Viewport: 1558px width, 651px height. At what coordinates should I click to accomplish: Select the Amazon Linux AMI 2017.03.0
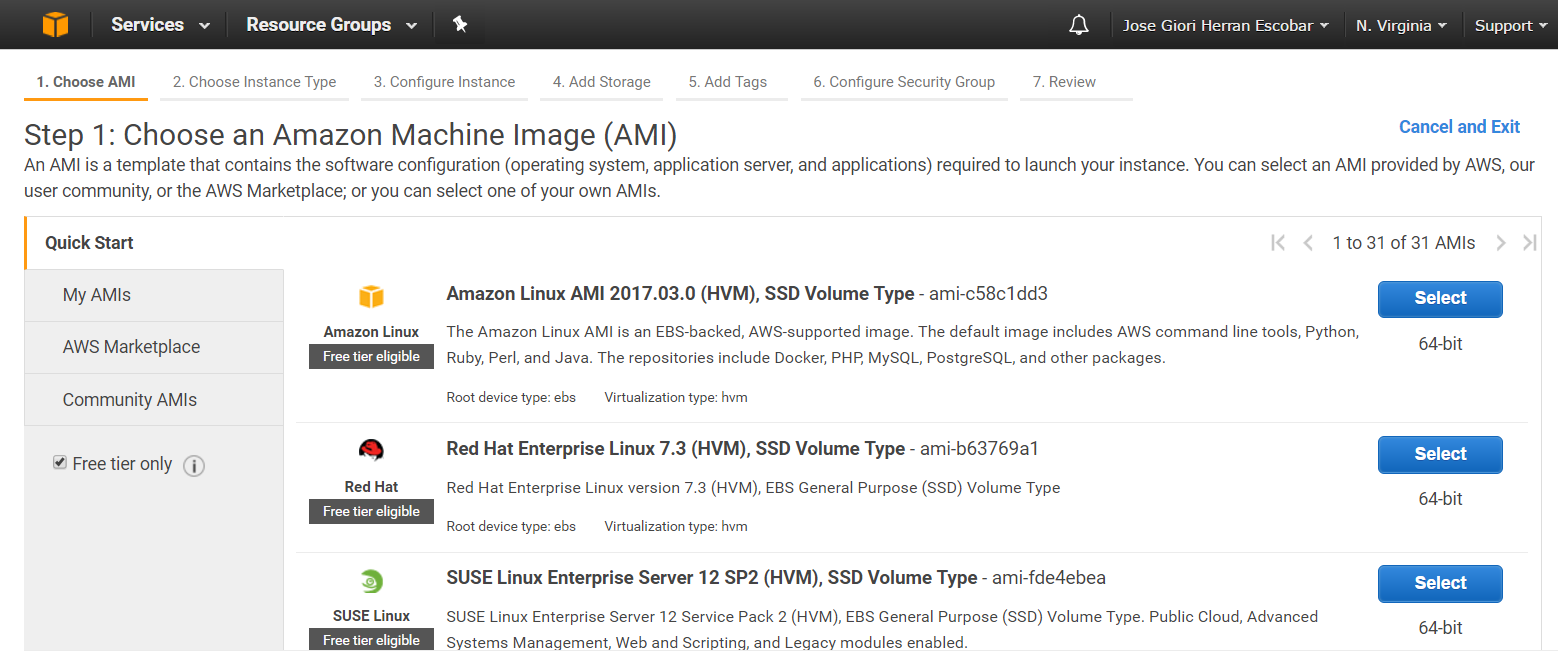1440,298
